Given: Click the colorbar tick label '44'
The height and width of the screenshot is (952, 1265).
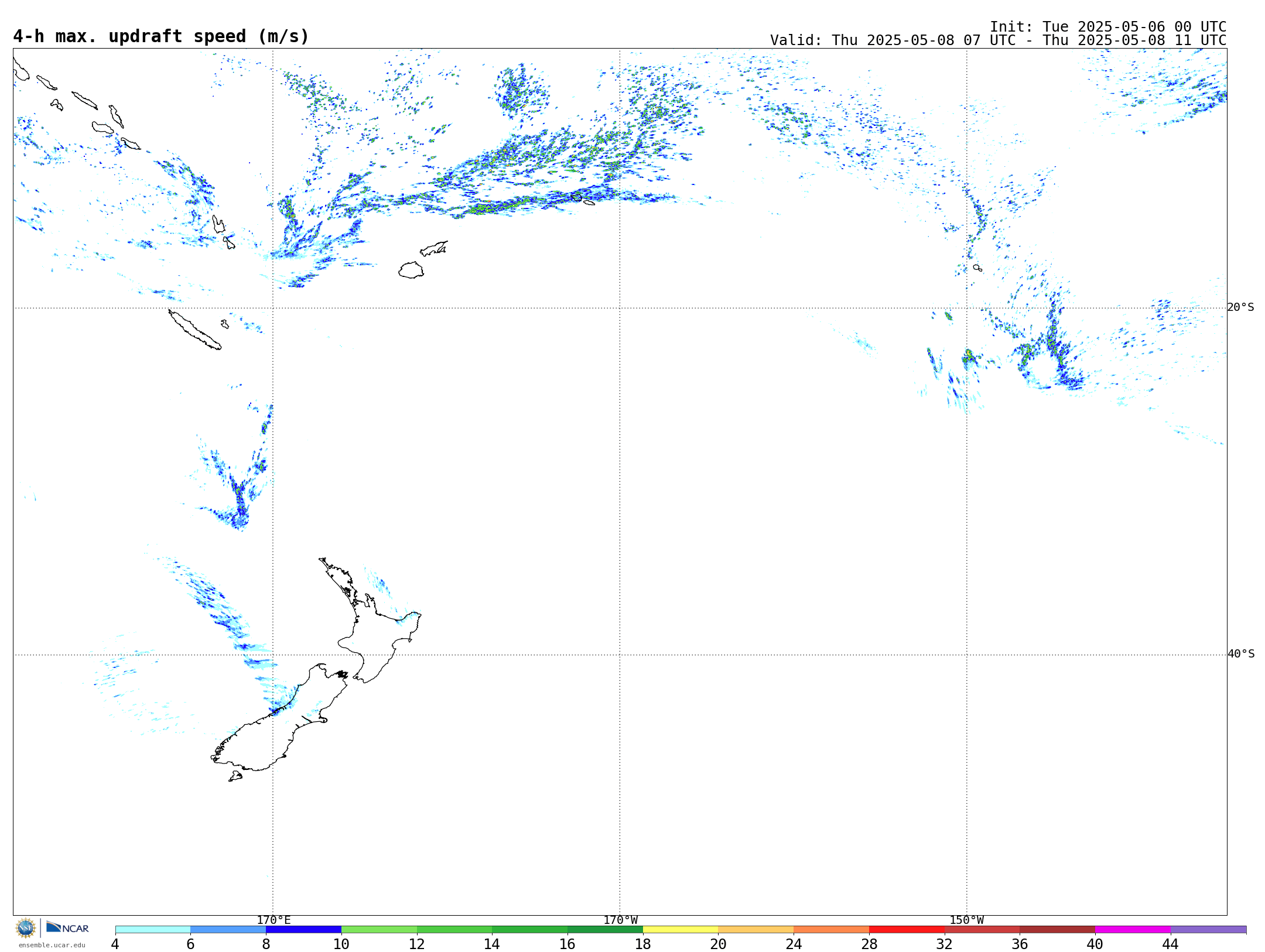Looking at the screenshot, I should tap(1171, 944).
